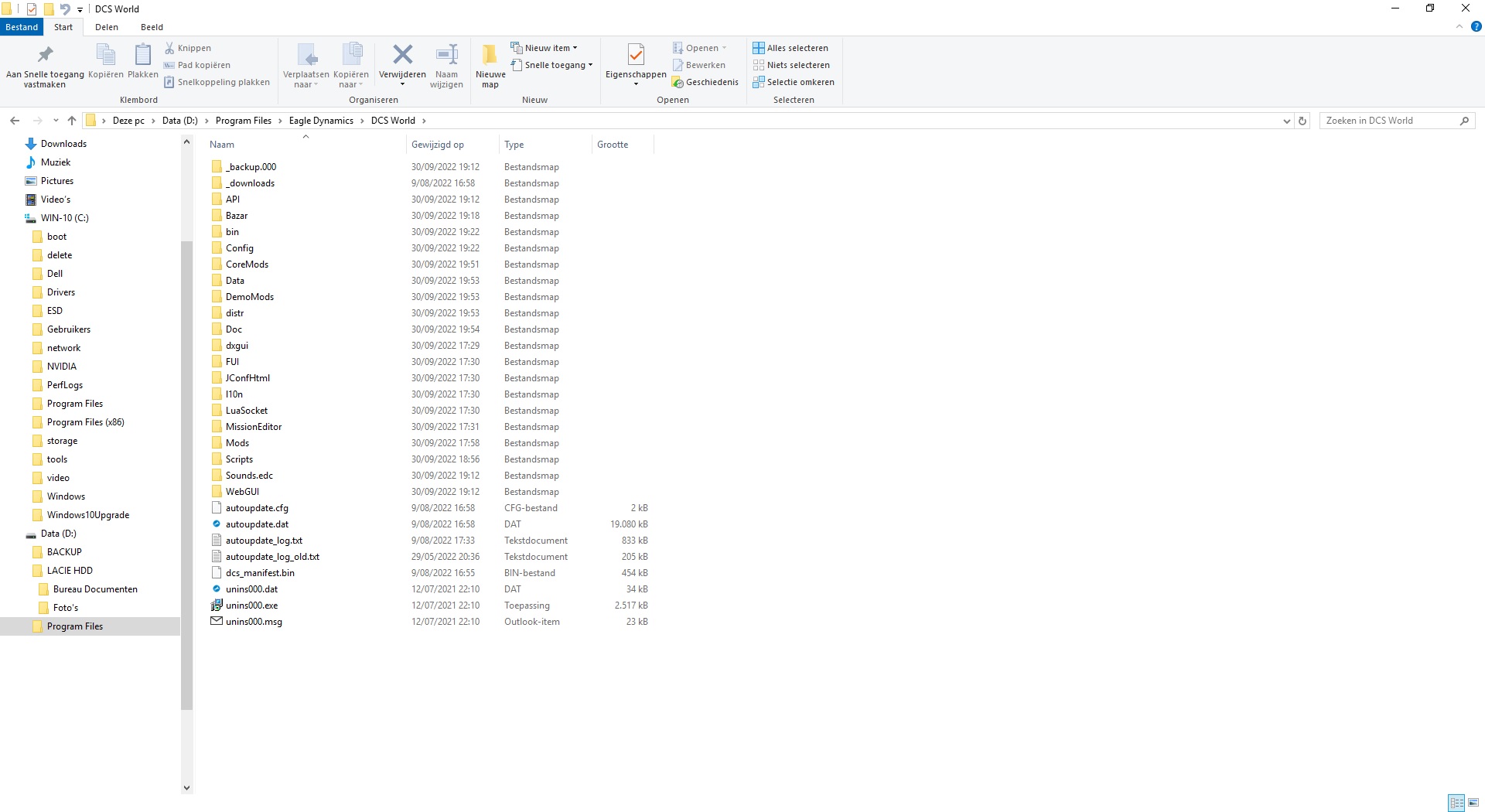Open recent locations dropdown arrow
This screenshot has height=812, width=1485.
click(x=56, y=121)
